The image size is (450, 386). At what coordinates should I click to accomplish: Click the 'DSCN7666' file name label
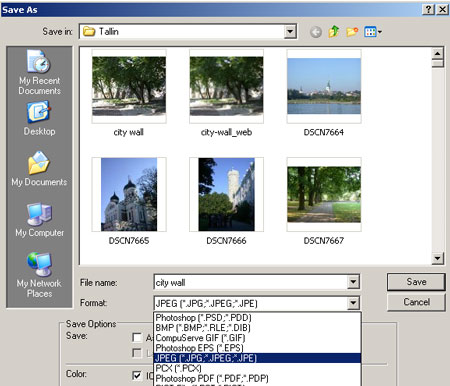(x=226, y=241)
